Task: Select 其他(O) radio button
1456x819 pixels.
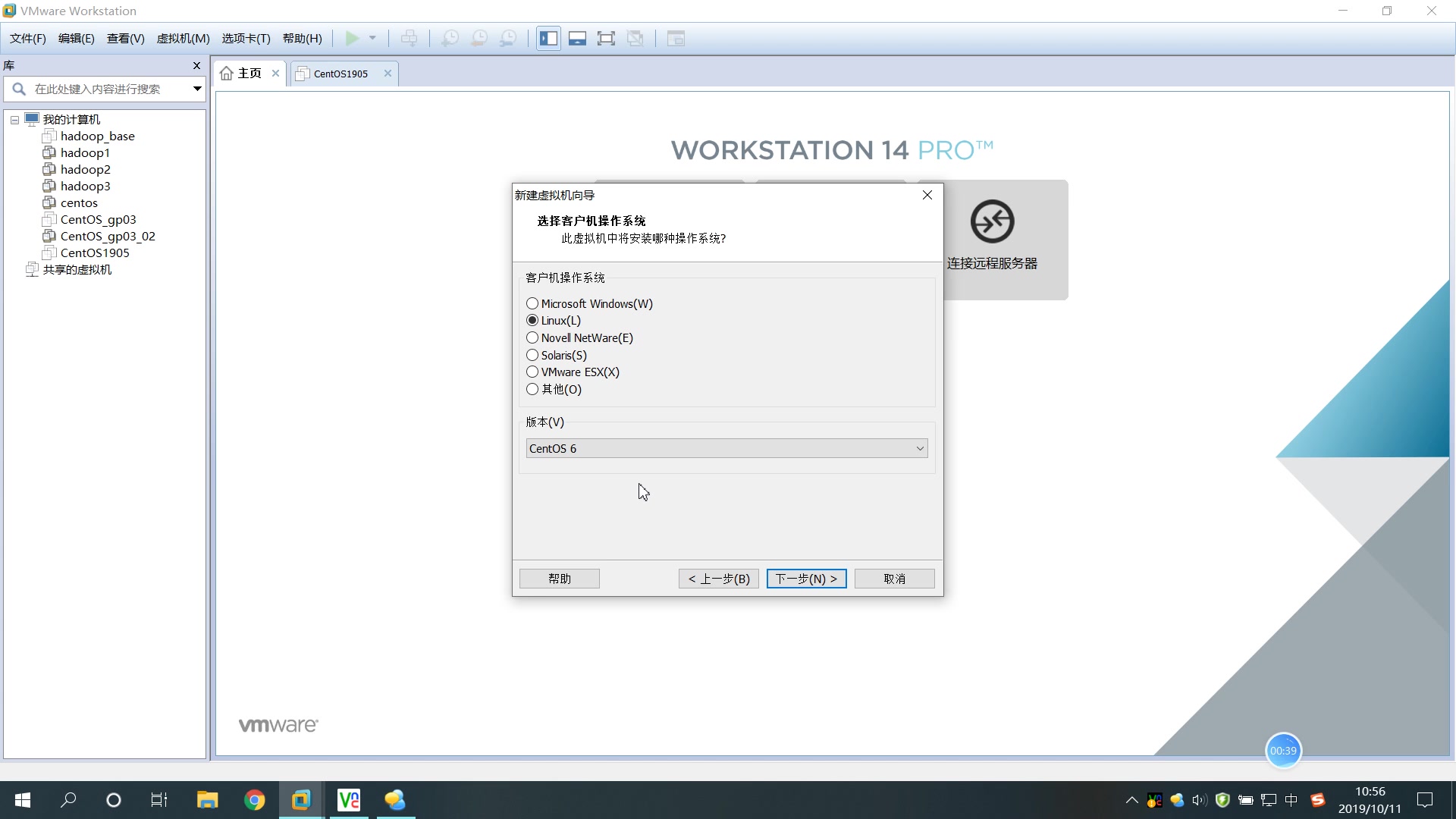Action: 532,389
